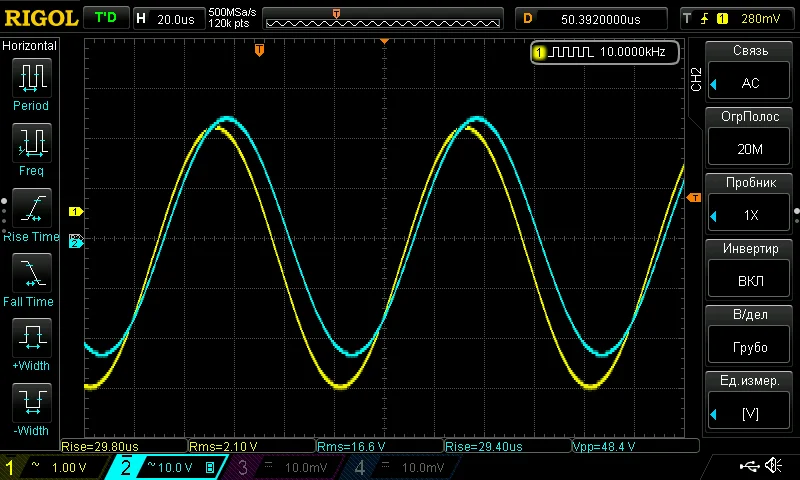
Task: Click the 10.0000kHz frequency counter value
Action: (633, 52)
